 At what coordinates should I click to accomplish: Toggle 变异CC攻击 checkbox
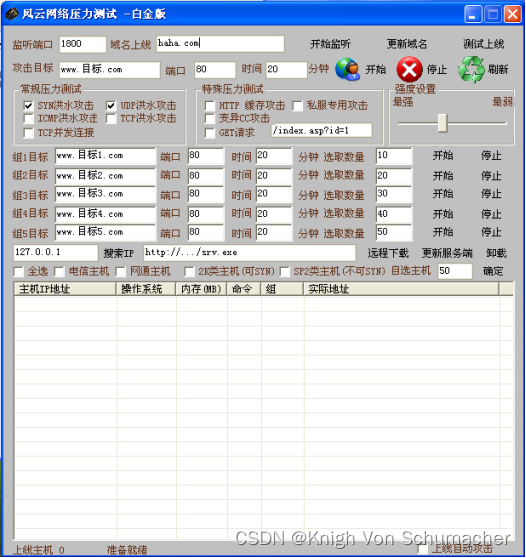(210, 119)
